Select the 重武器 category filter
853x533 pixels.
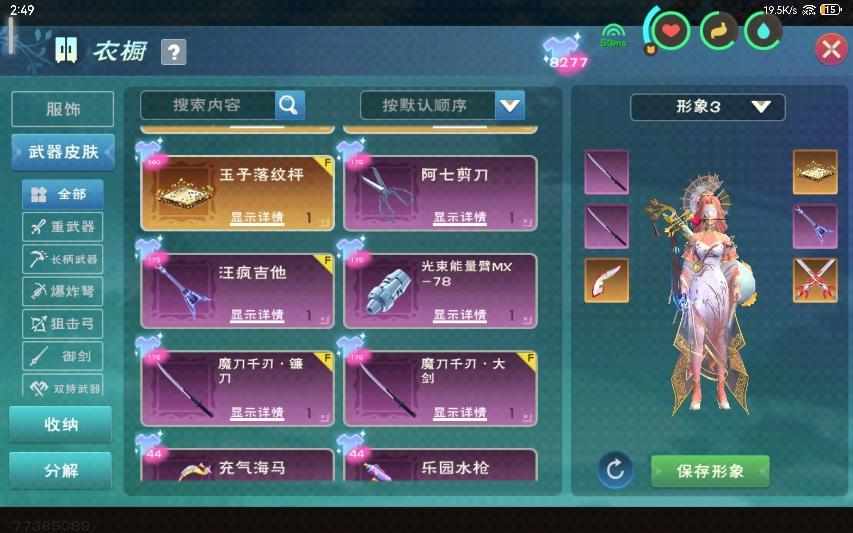click(63, 227)
